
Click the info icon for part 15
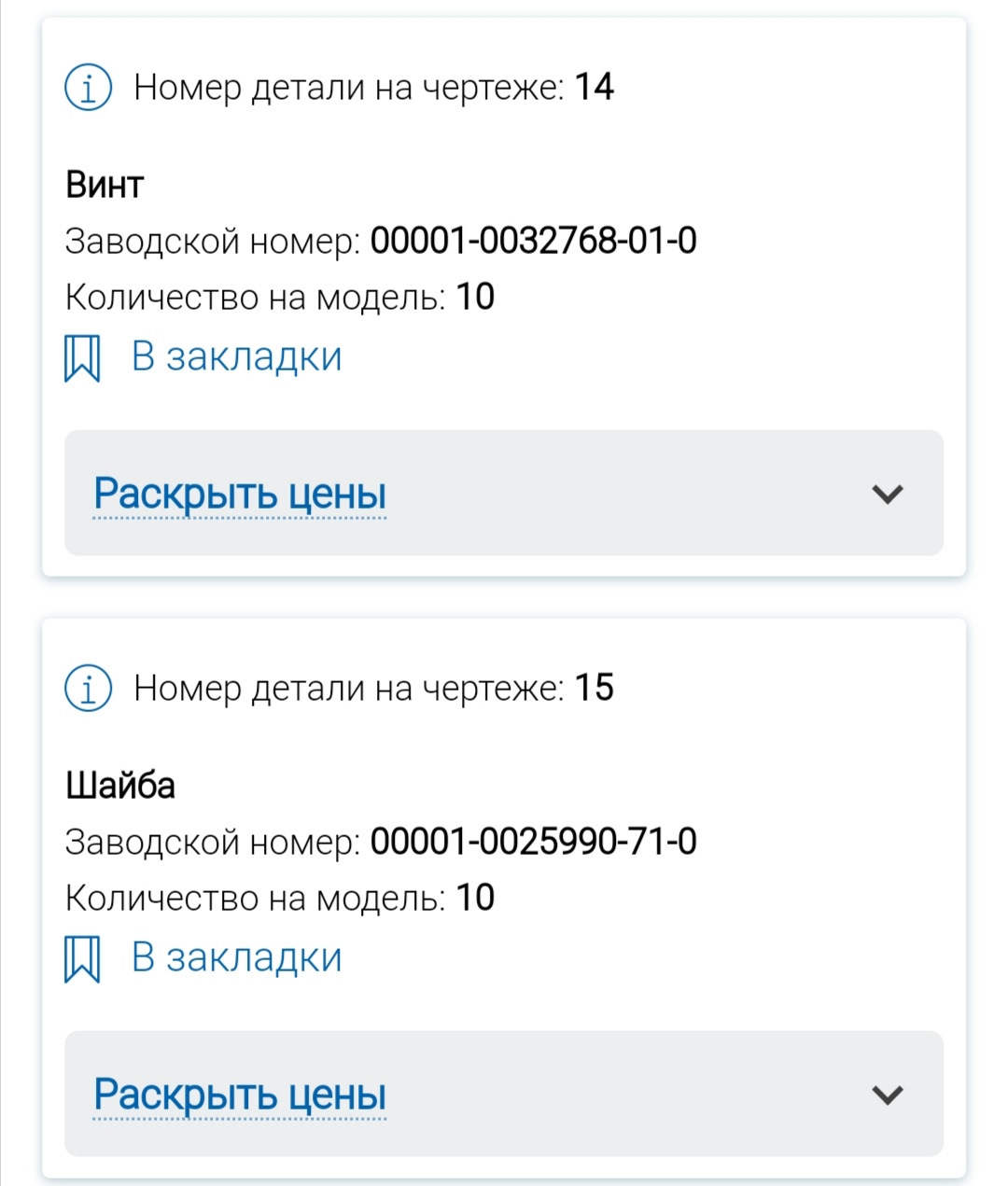pyautogui.click(x=88, y=690)
